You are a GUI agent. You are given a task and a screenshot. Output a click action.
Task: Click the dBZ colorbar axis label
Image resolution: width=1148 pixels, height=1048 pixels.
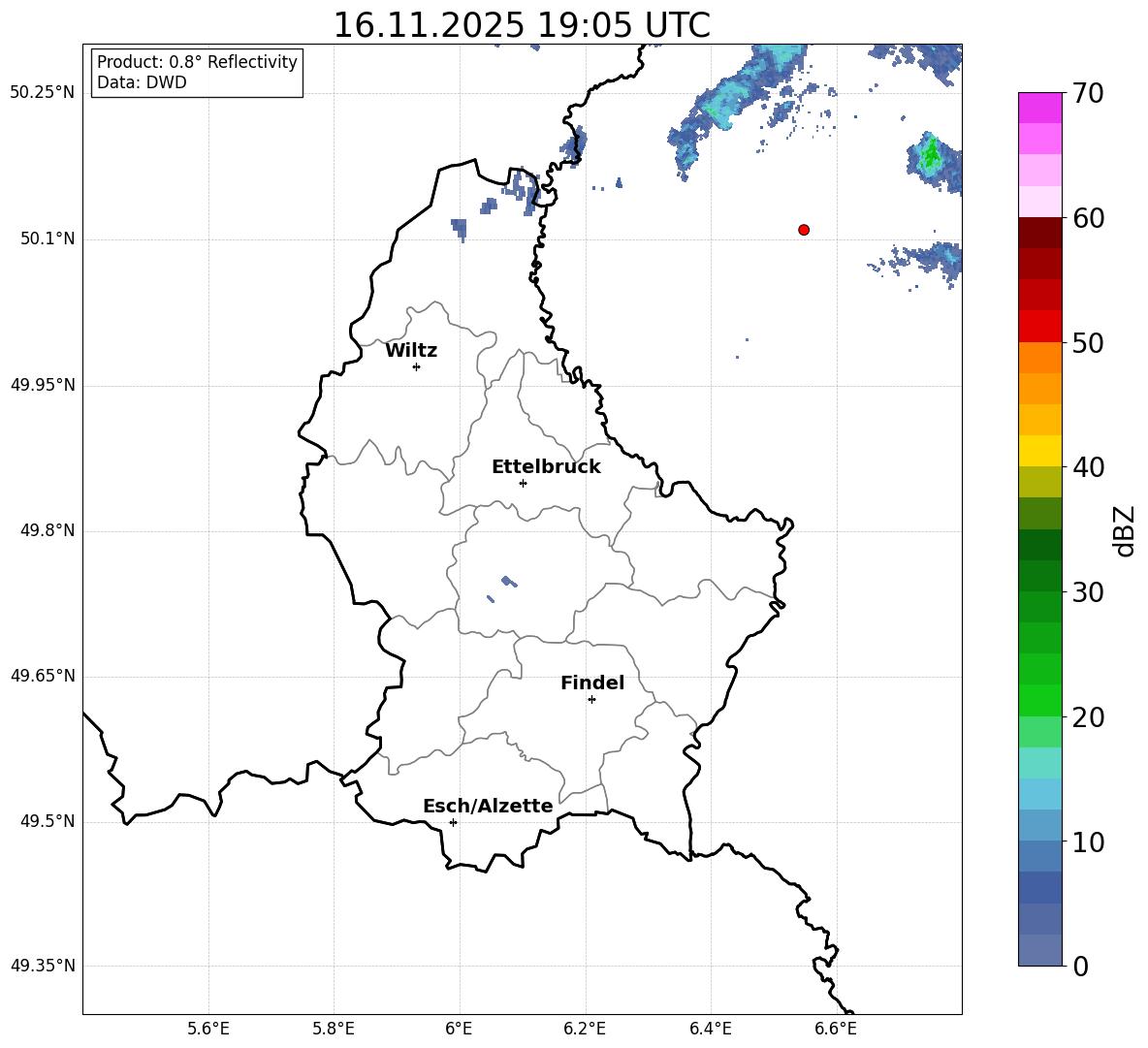(1123, 530)
